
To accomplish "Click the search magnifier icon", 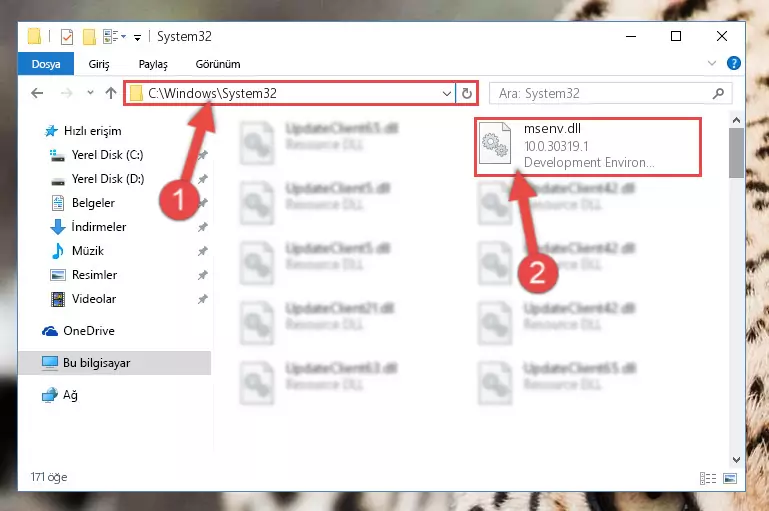I will 718,93.
